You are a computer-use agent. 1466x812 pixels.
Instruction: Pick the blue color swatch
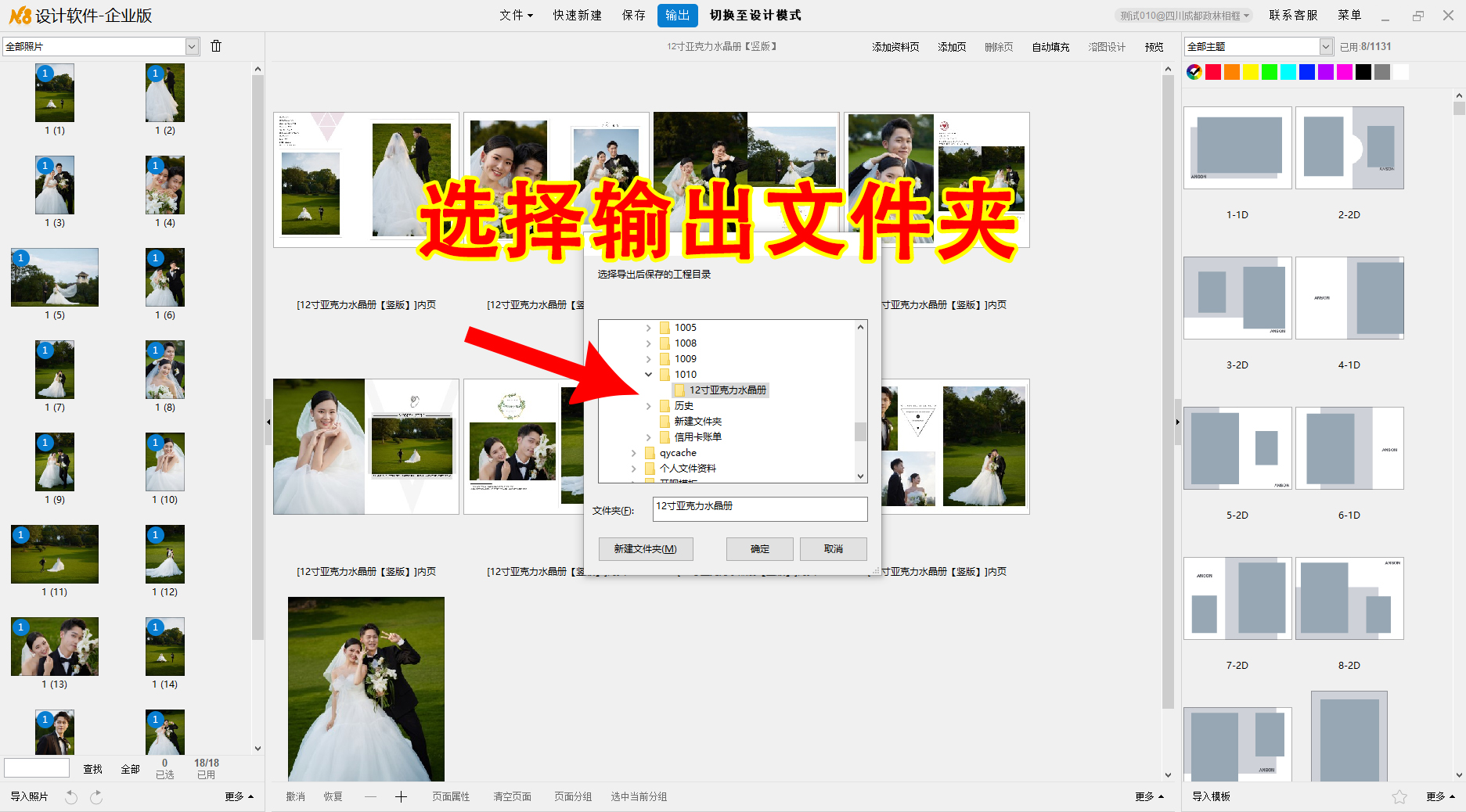pyautogui.click(x=1307, y=72)
